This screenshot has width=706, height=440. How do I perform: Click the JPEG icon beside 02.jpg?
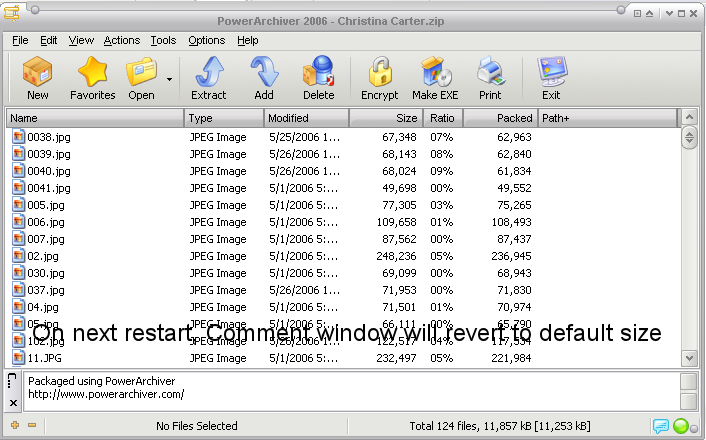18,256
